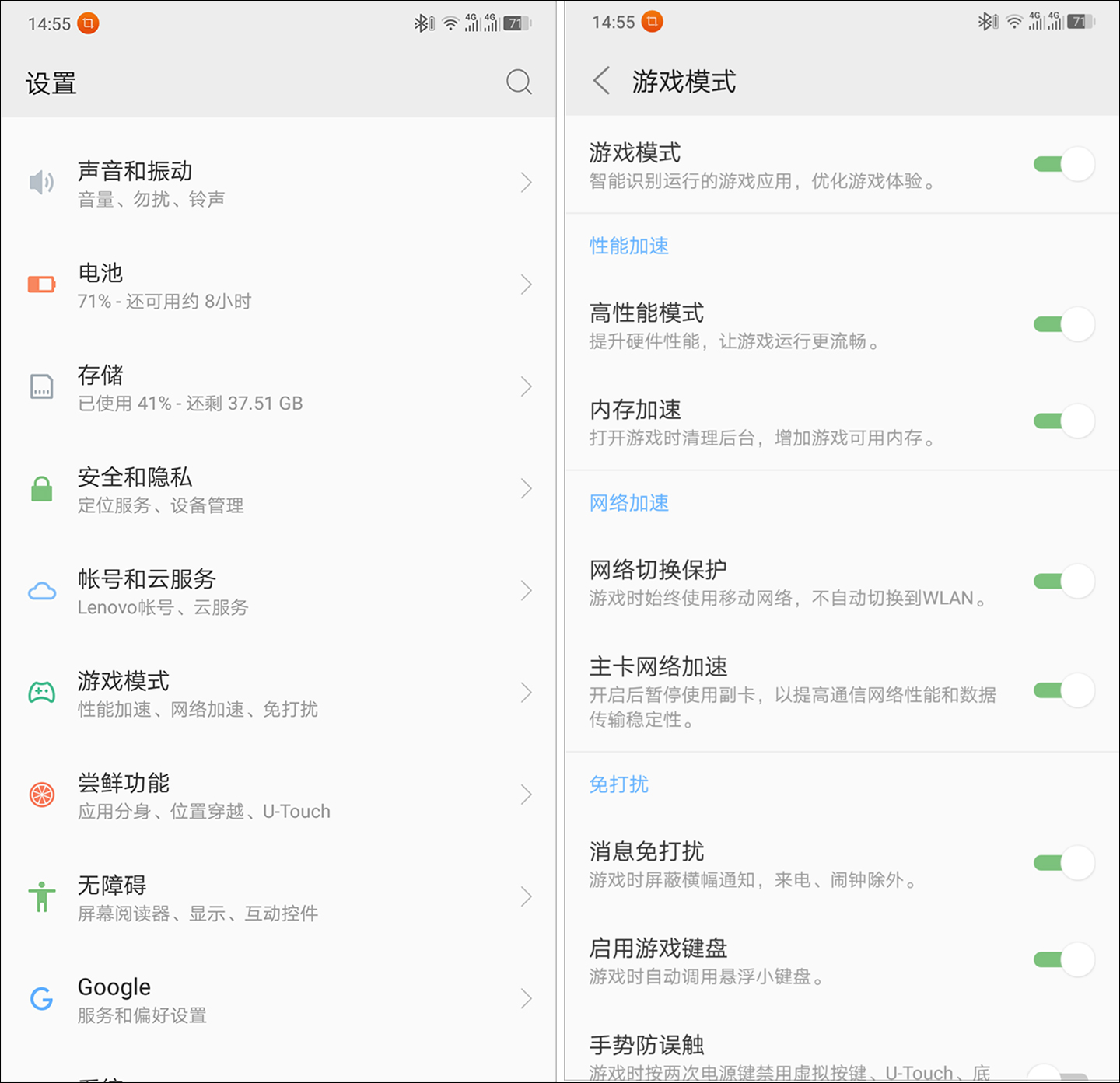This screenshot has width=1120, height=1083.
Task: Select the 免打扰 section header
Action: (x=619, y=784)
